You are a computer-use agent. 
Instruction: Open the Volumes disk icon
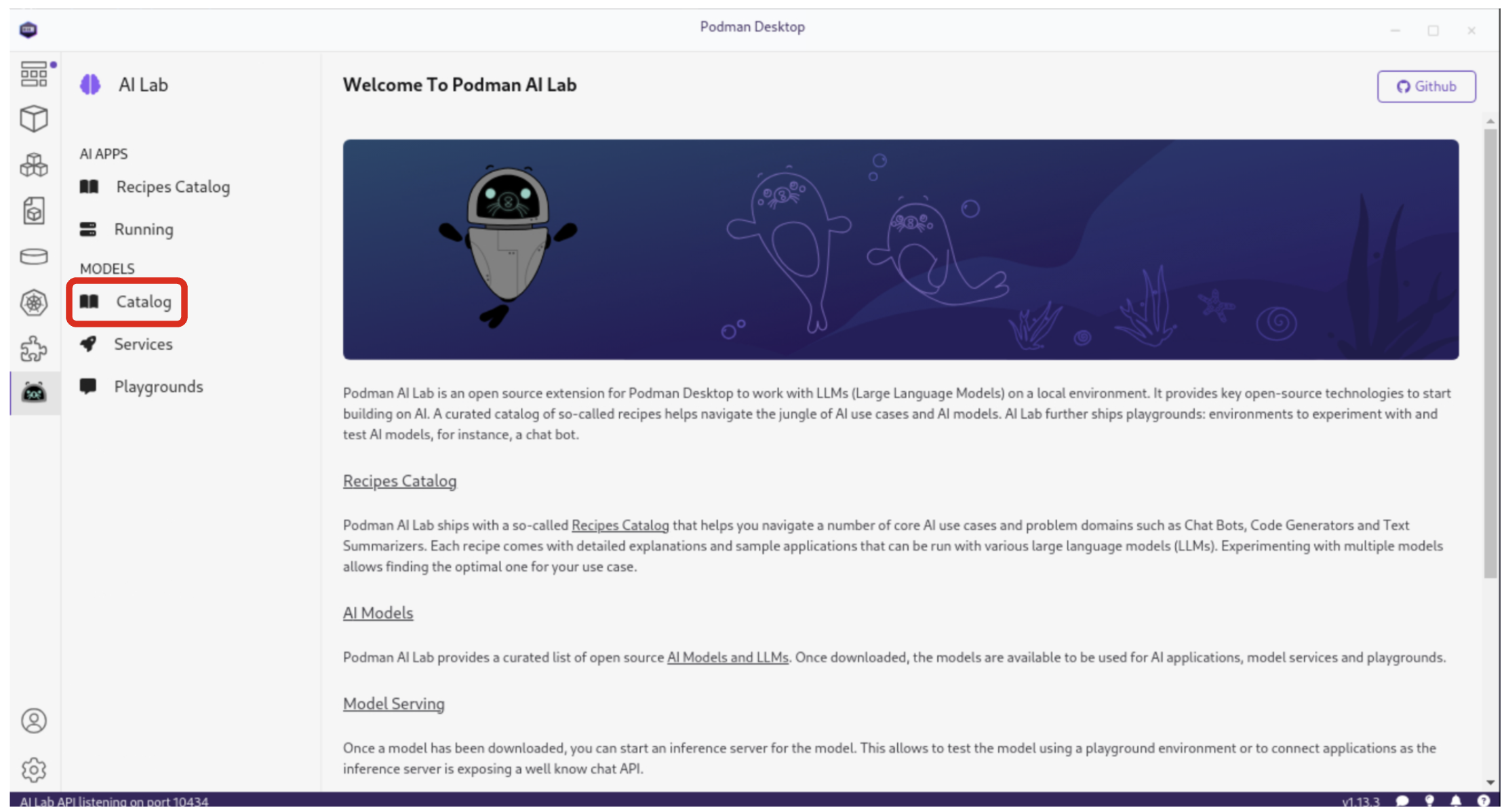click(33, 257)
